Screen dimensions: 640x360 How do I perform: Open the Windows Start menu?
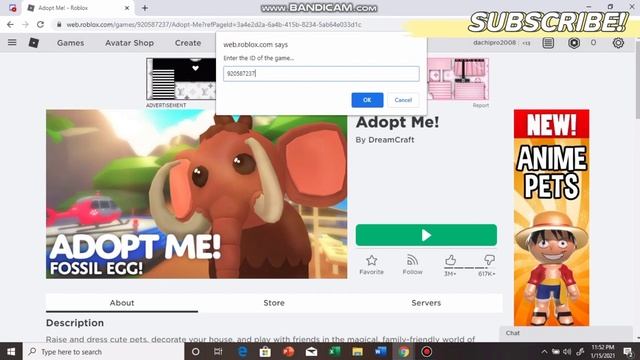point(11,351)
